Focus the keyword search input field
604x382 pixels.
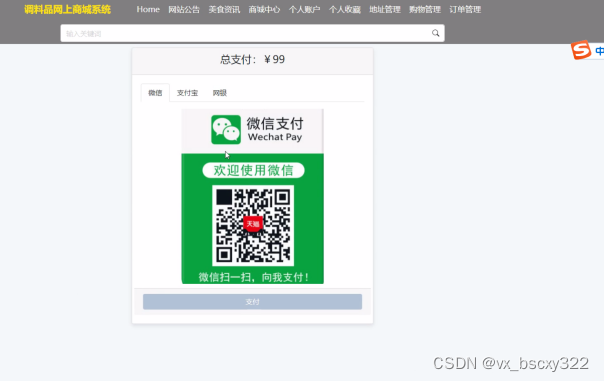tap(252, 33)
